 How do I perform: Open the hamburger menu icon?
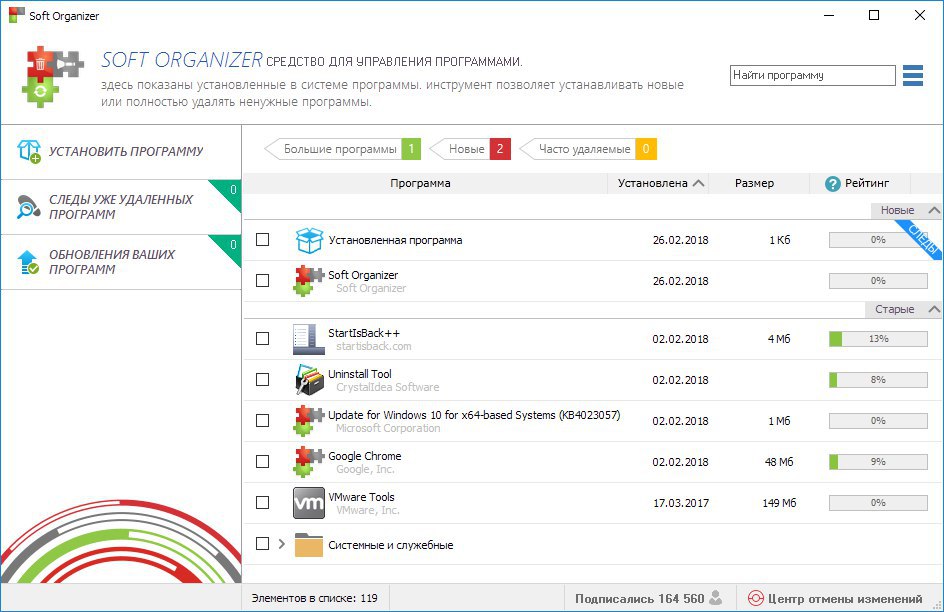[x=913, y=76]
